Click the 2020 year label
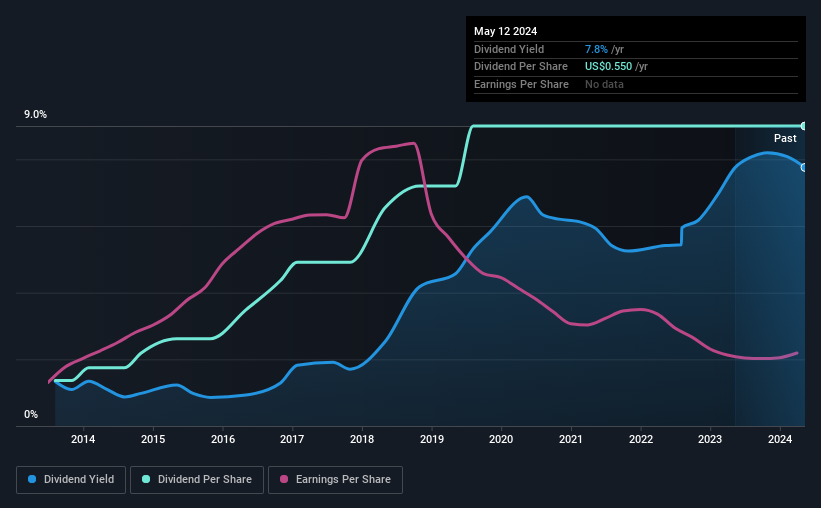The height and width of the screenshot is (508, 821). 501,439
